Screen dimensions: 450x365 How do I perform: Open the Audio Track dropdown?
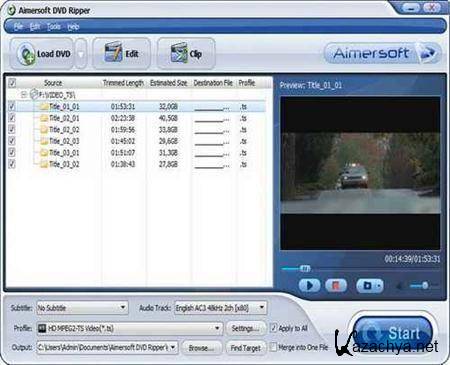coord(262,307)
